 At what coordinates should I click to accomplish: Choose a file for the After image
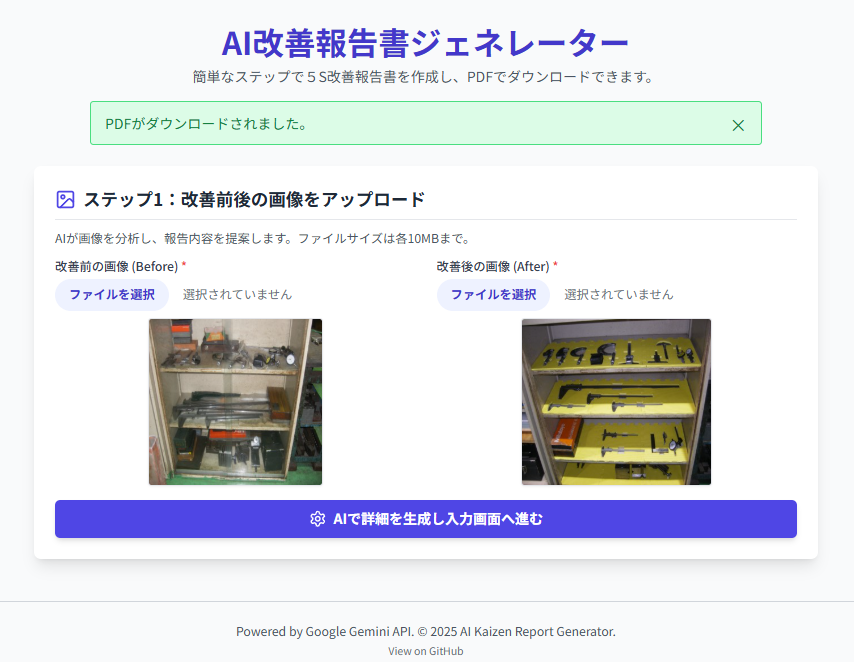click(x=493, y=295)
